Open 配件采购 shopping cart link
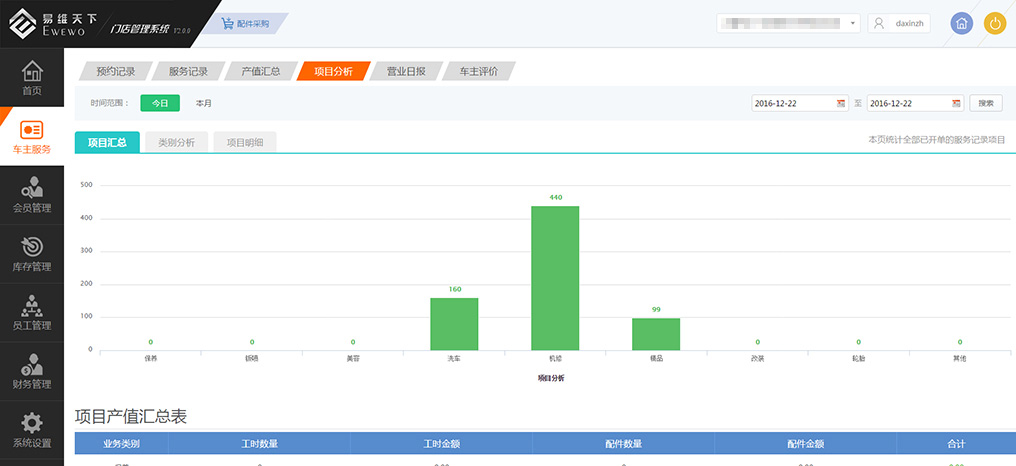 click(246, 23)
